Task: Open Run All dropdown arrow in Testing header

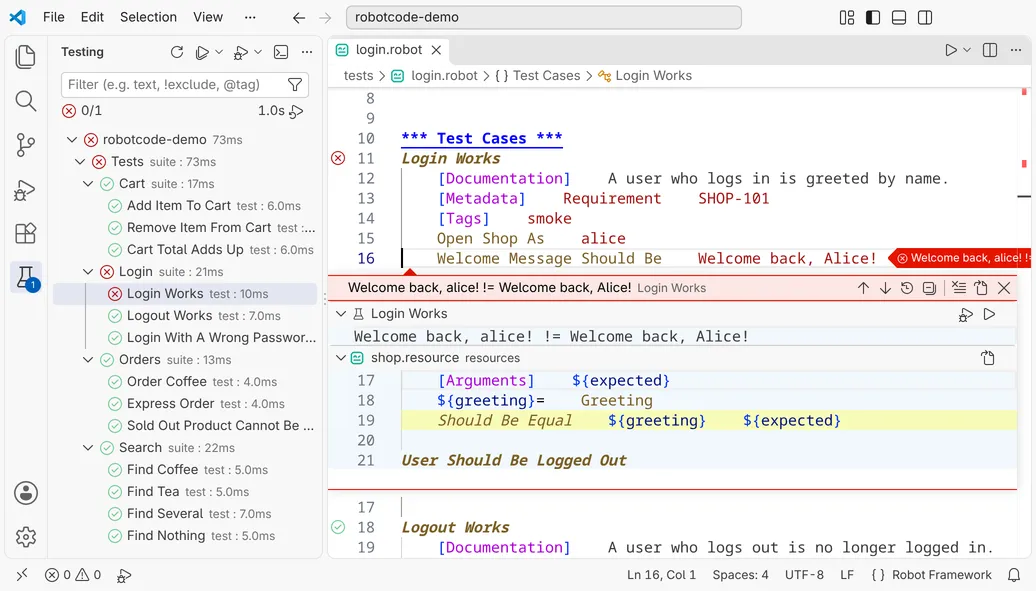Action: click(219, 52)
